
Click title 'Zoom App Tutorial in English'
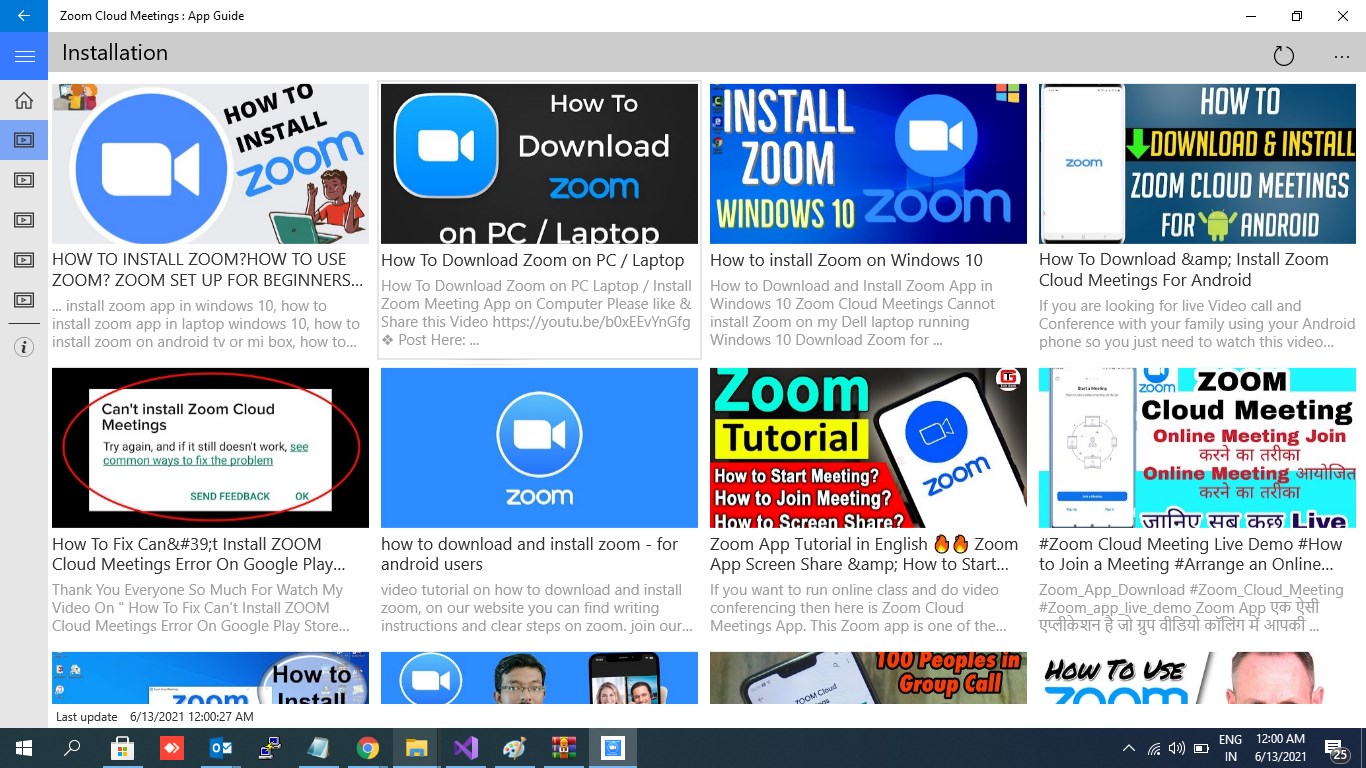click(864, 554)
